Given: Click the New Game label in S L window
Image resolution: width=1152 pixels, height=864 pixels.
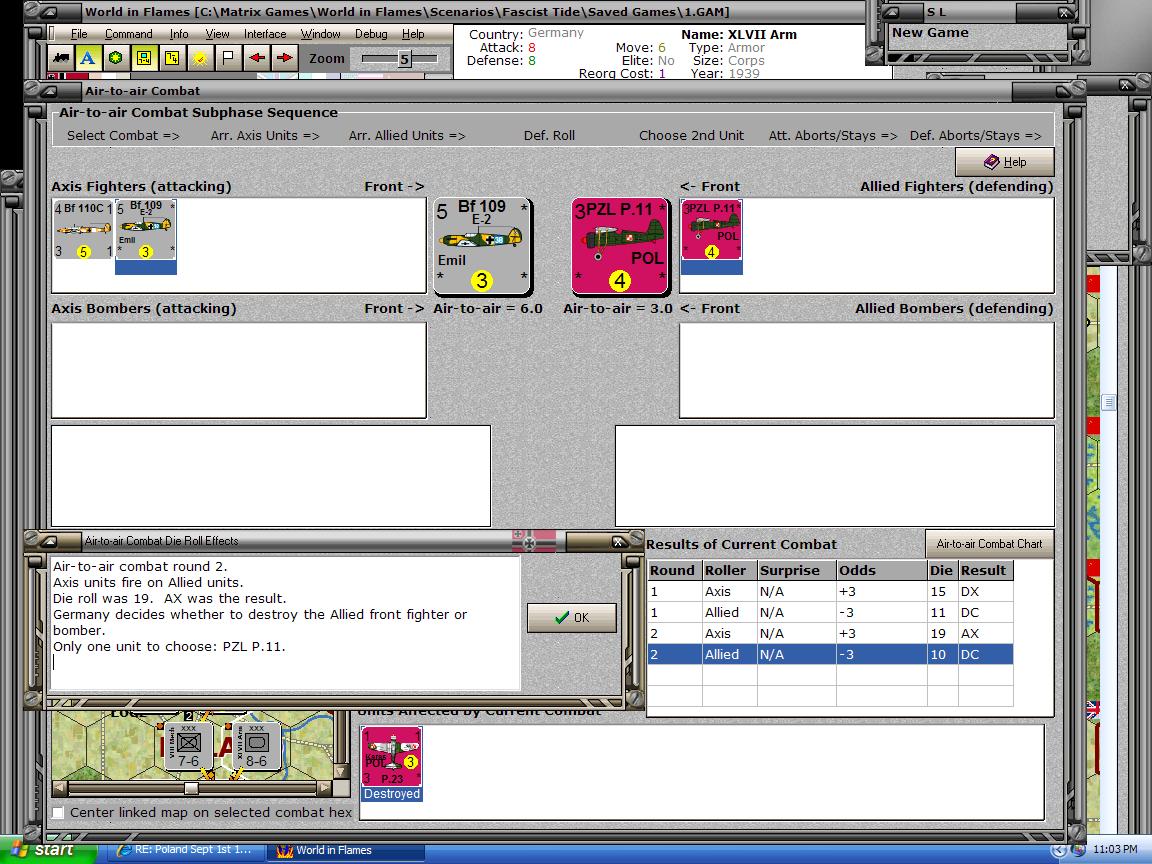Looking at the screenshot, I should pyautogui.click(x=930, y=32).
